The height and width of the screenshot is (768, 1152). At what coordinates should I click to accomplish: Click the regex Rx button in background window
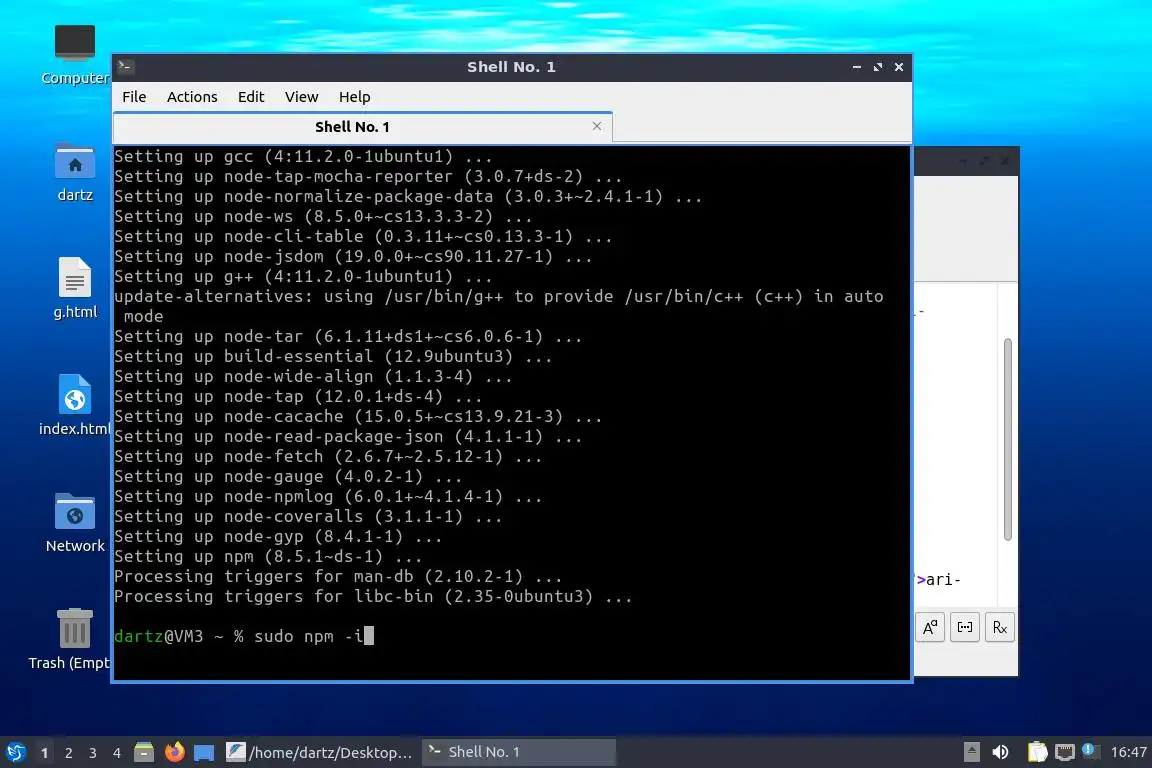click(x=1000, y=628)
